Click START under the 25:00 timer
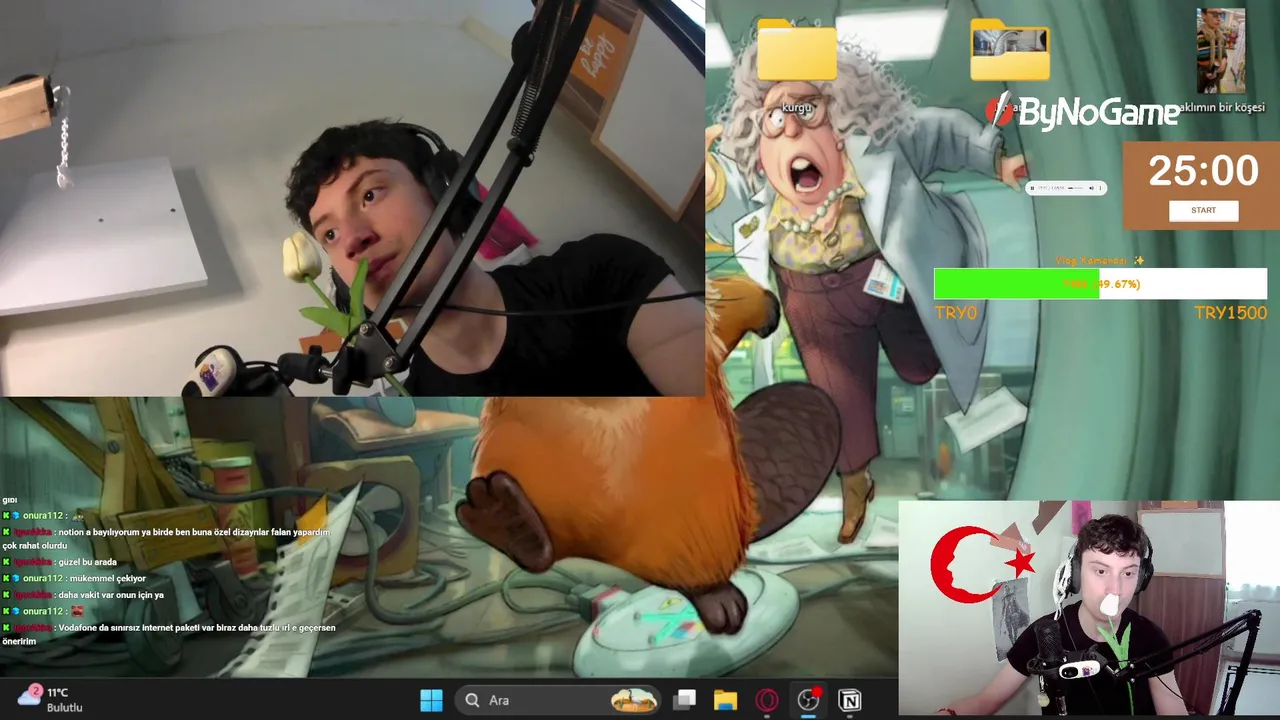The height and width of the screenshot is (720, 1280). tap(1203, 210)
